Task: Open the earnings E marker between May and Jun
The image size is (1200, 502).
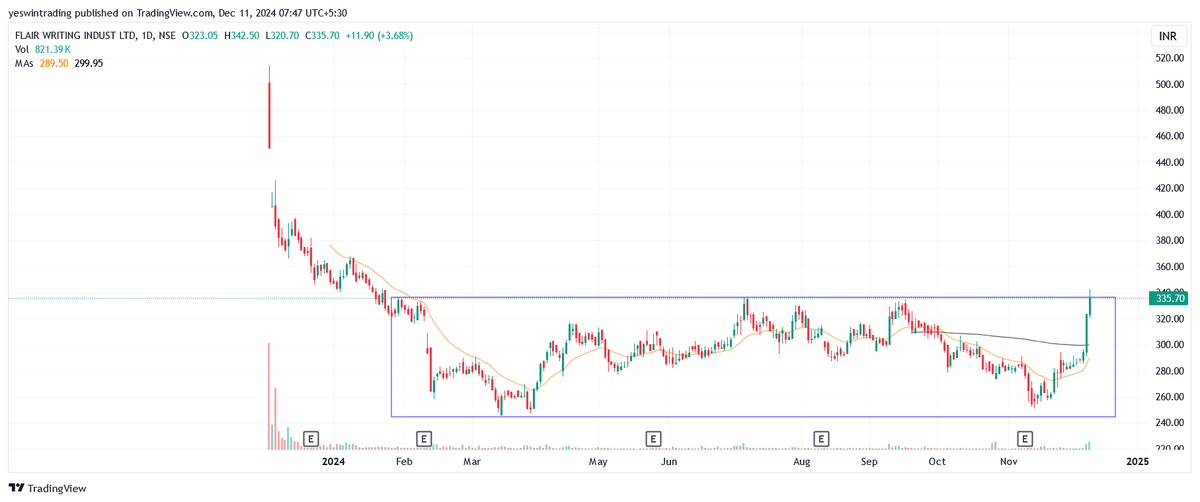Action: (x=653, y=438)
